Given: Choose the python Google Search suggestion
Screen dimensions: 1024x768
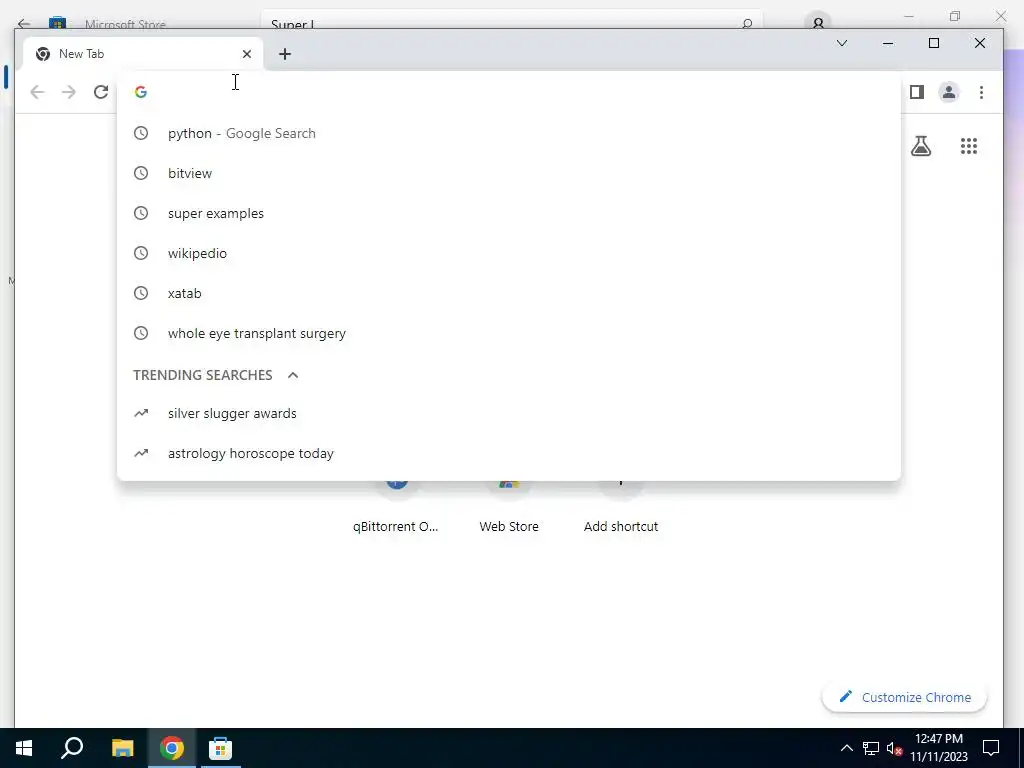Looking at the screenshot, I should [x=509, y=133].
